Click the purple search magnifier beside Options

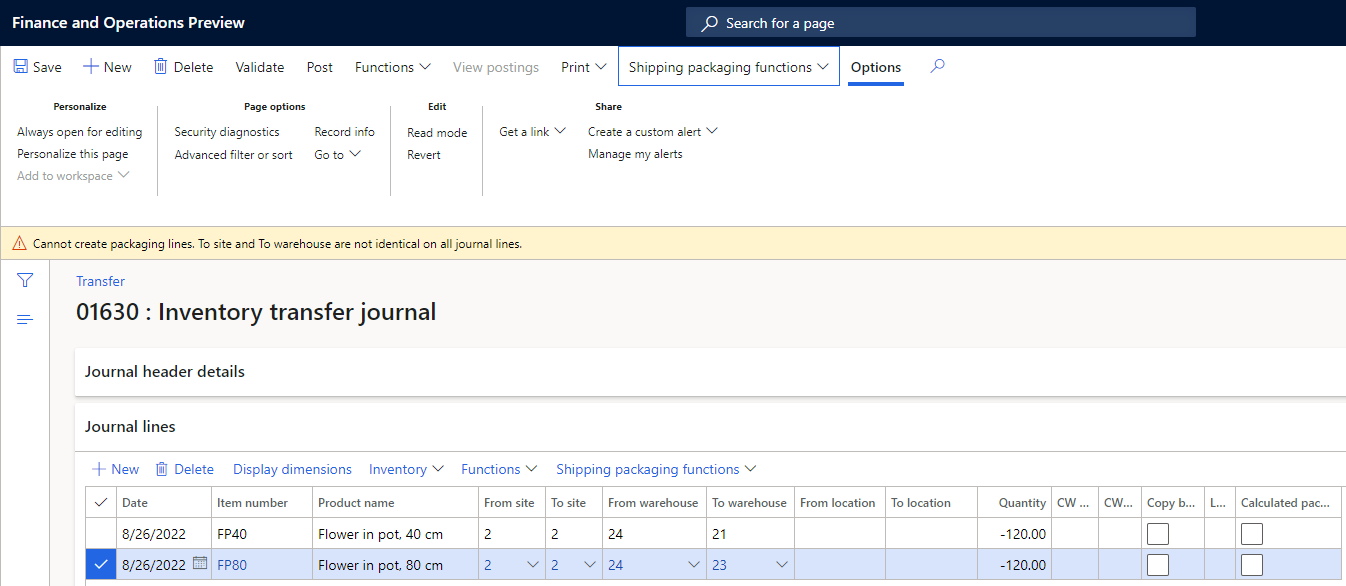(937, 67)
